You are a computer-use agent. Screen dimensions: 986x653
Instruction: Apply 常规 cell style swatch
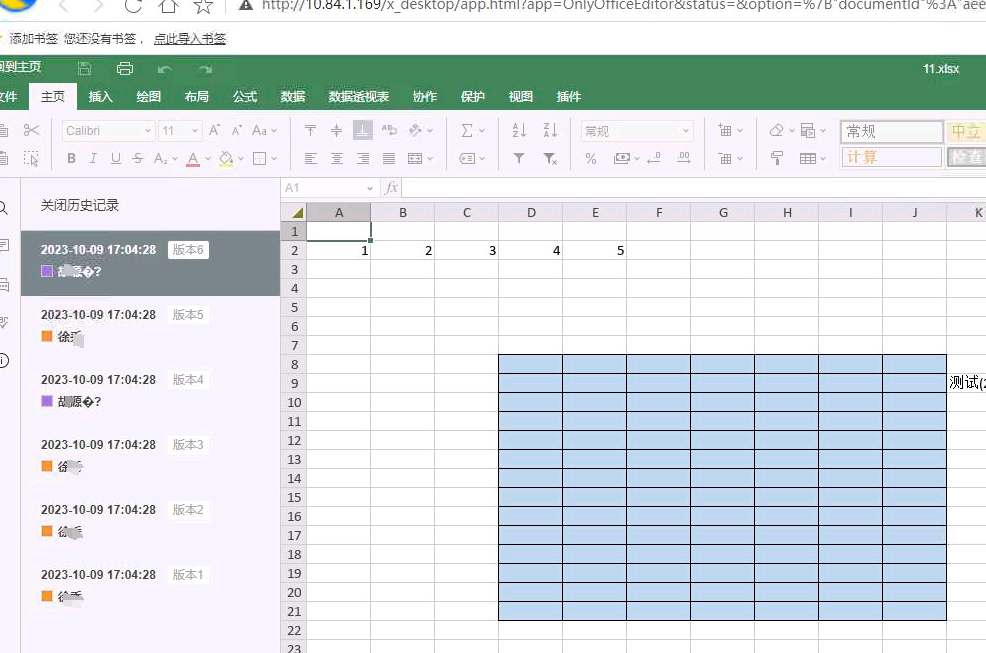[x=892, y=131]
